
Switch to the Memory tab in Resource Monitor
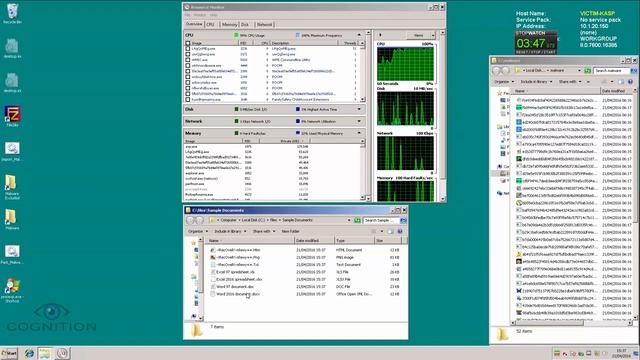point(229,24)
